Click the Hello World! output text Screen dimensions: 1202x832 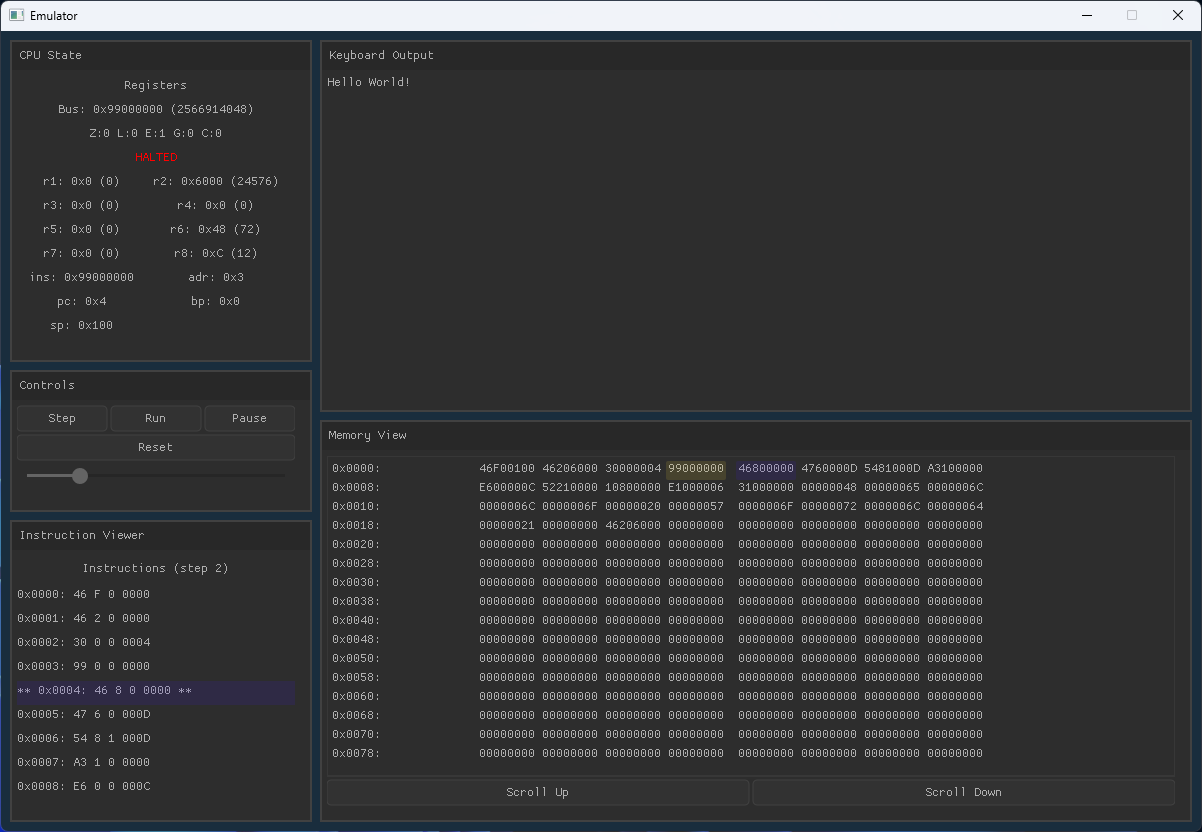[x=369, y=82]
